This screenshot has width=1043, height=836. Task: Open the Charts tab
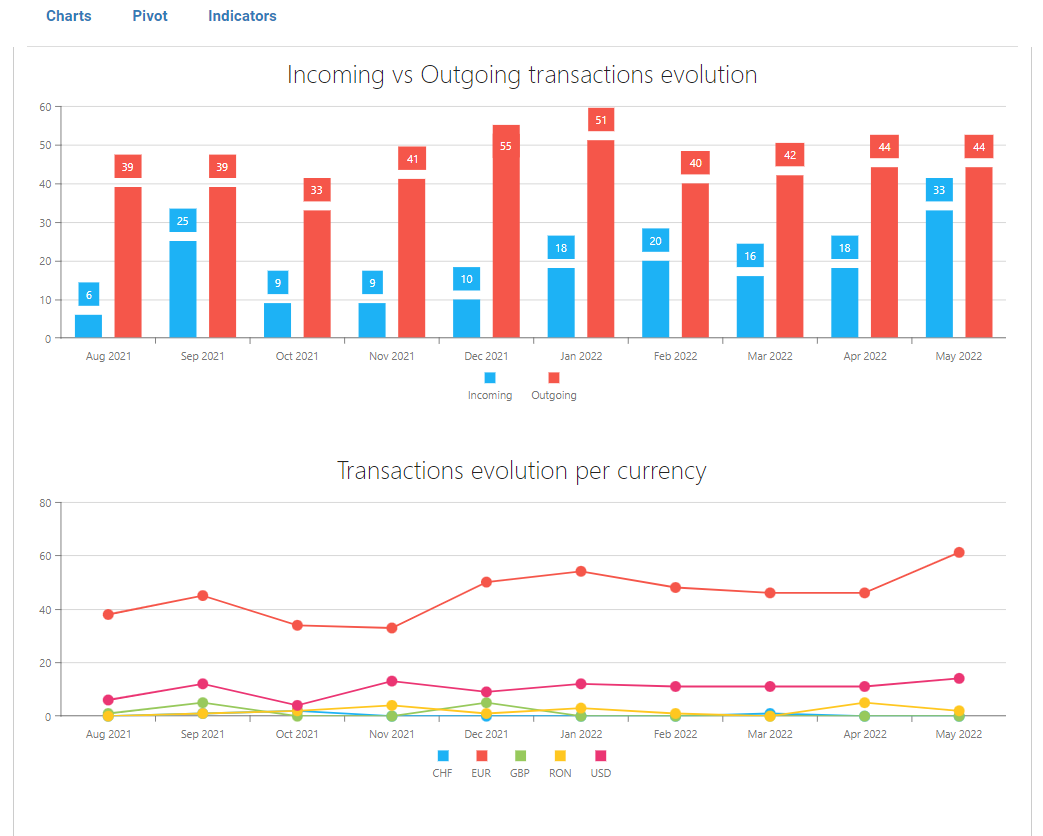click(69, 16)
